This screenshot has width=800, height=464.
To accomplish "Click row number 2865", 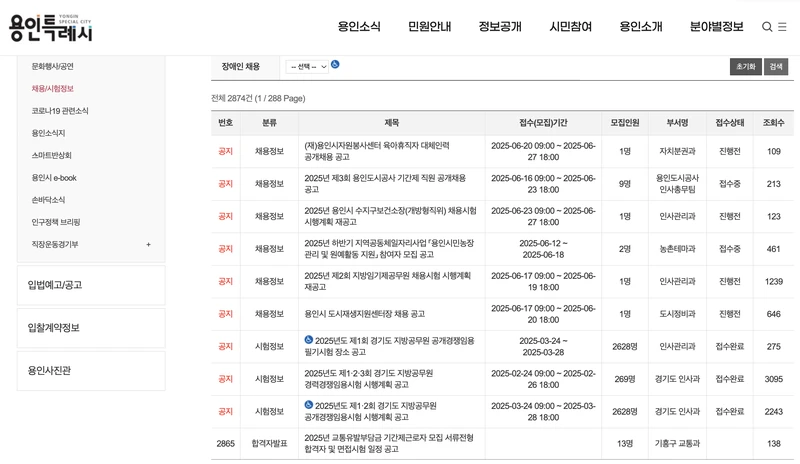I will pyautogui.click(x=226, y=444).
